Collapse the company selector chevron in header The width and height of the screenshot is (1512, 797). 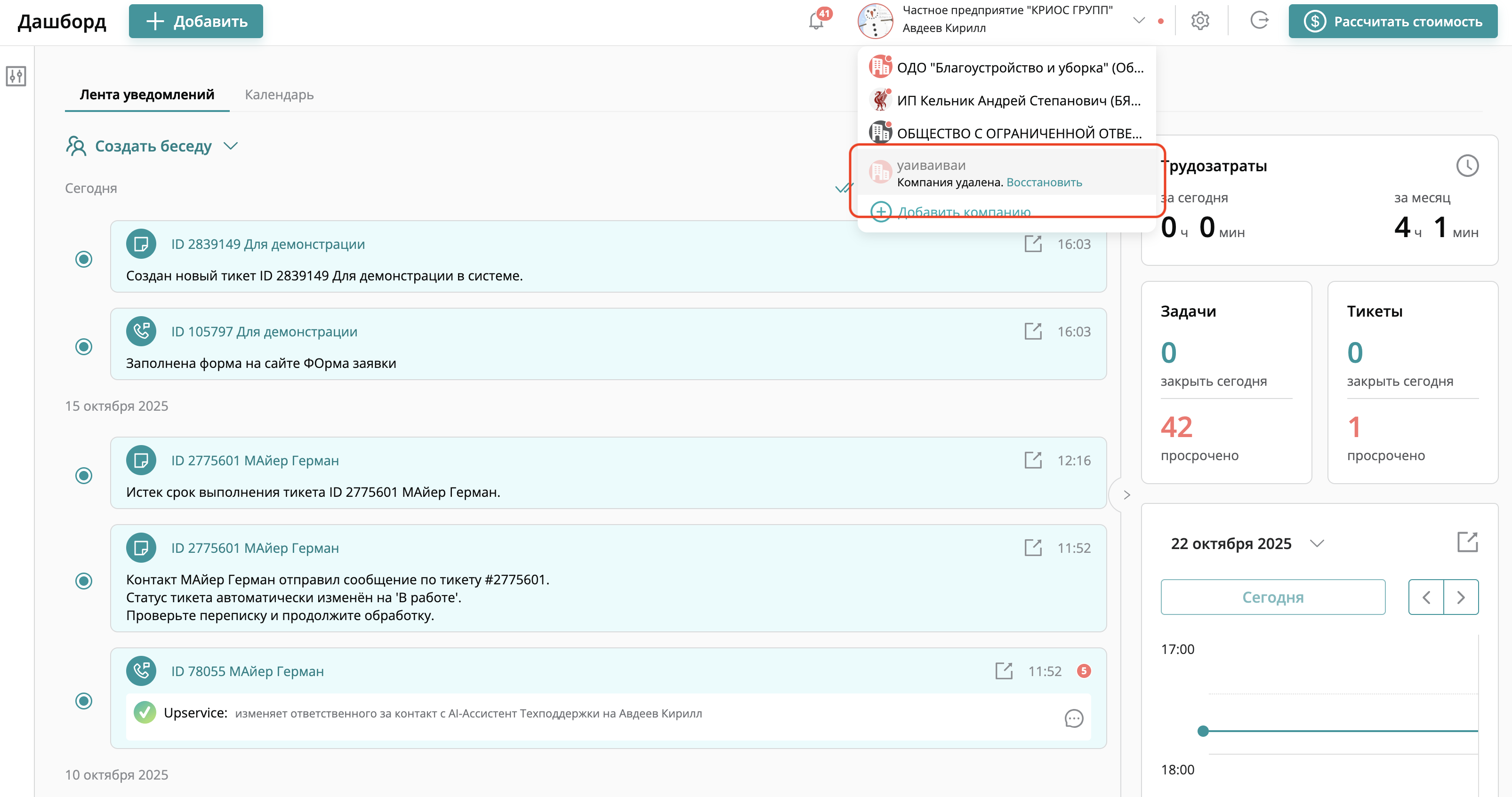(x=1139, y=21)
